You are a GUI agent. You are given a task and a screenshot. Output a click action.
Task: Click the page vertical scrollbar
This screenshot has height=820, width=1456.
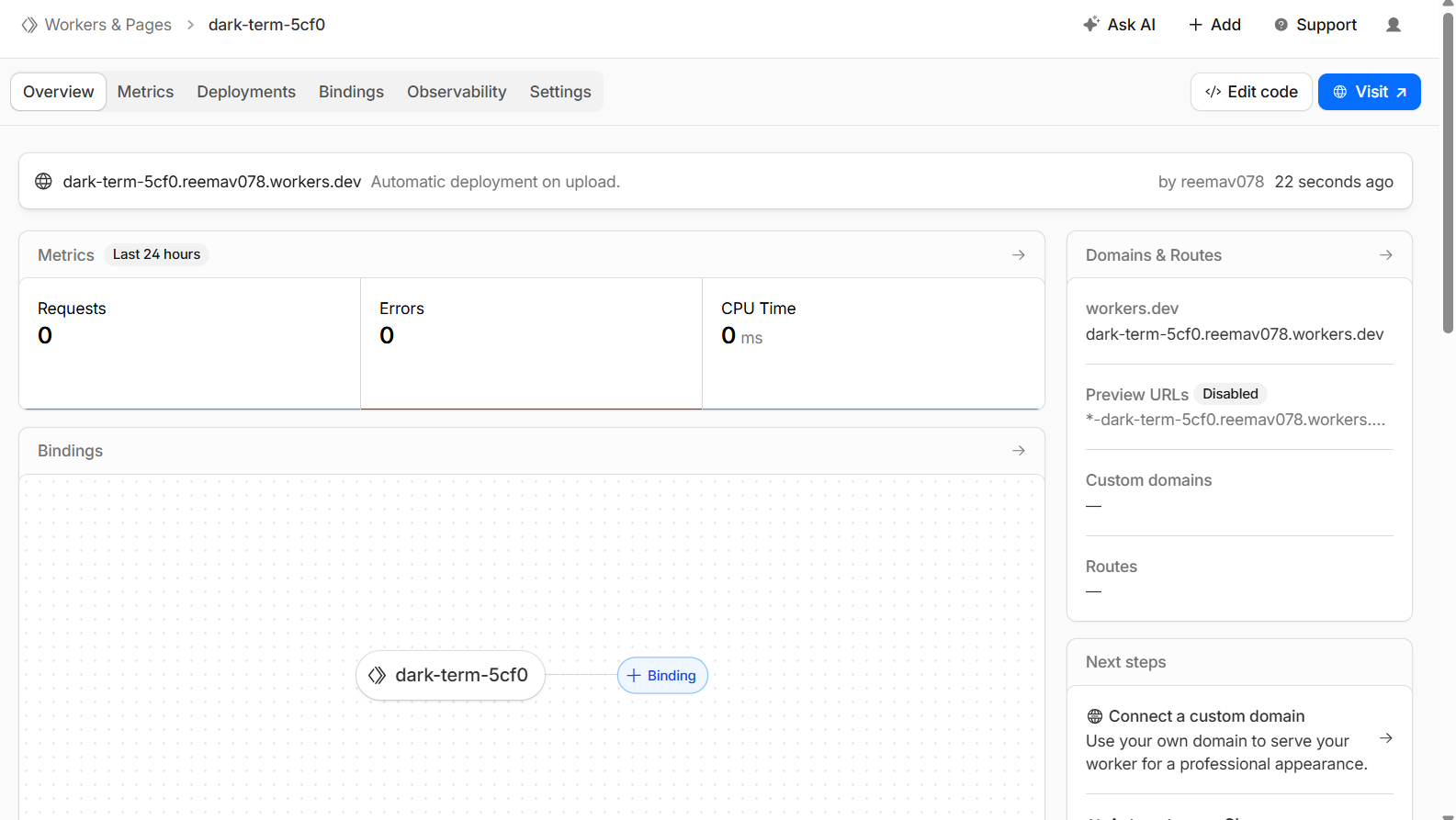coord(1448,174)
